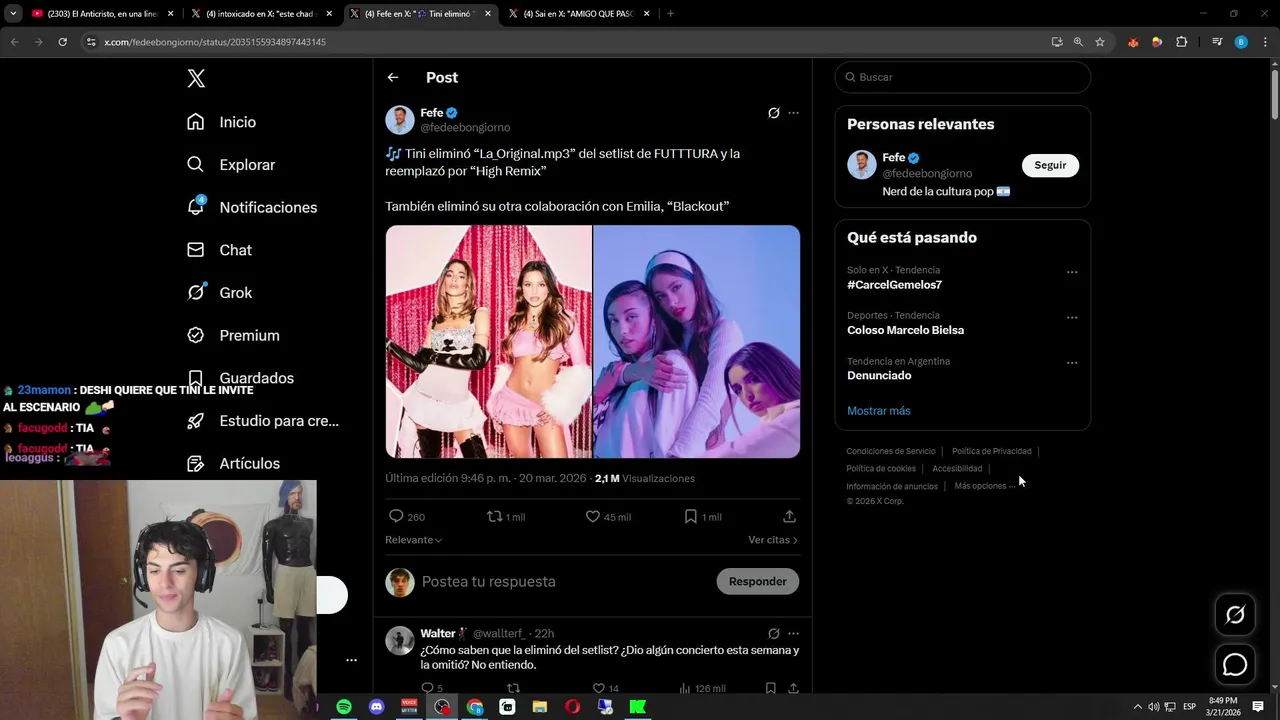Open the floating Grok button
1280x720 pixels.
pyautogui.click(x=1235, y=615)
